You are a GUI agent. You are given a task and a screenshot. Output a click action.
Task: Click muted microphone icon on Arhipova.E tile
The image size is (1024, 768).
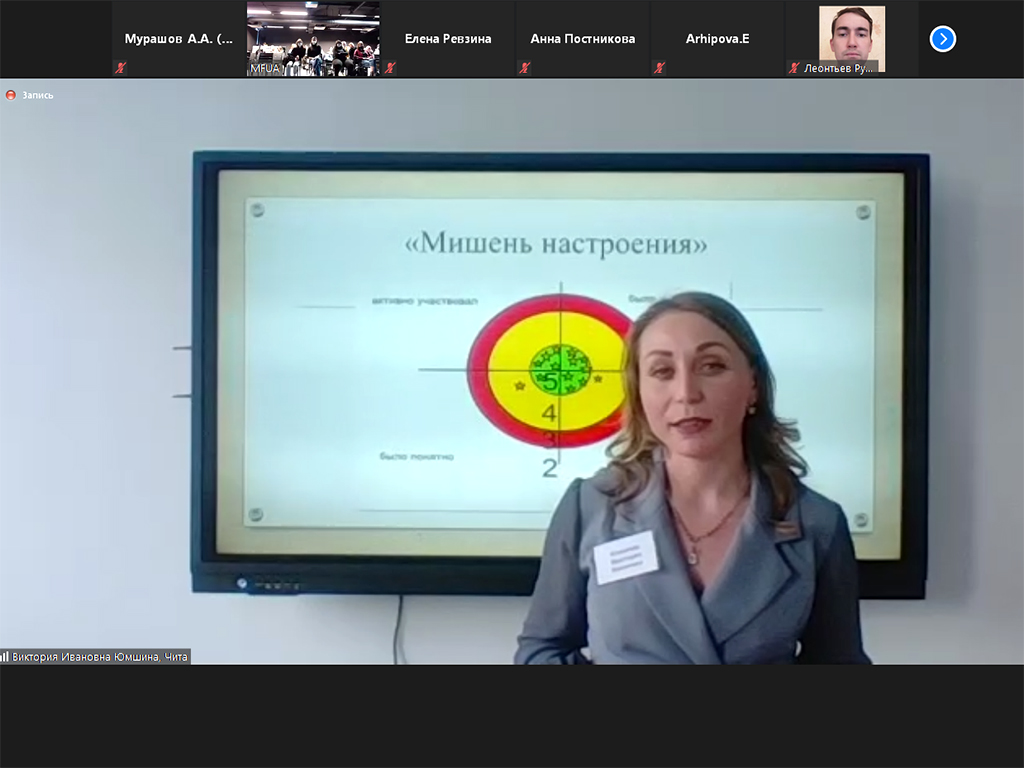(x=660, y=67)
